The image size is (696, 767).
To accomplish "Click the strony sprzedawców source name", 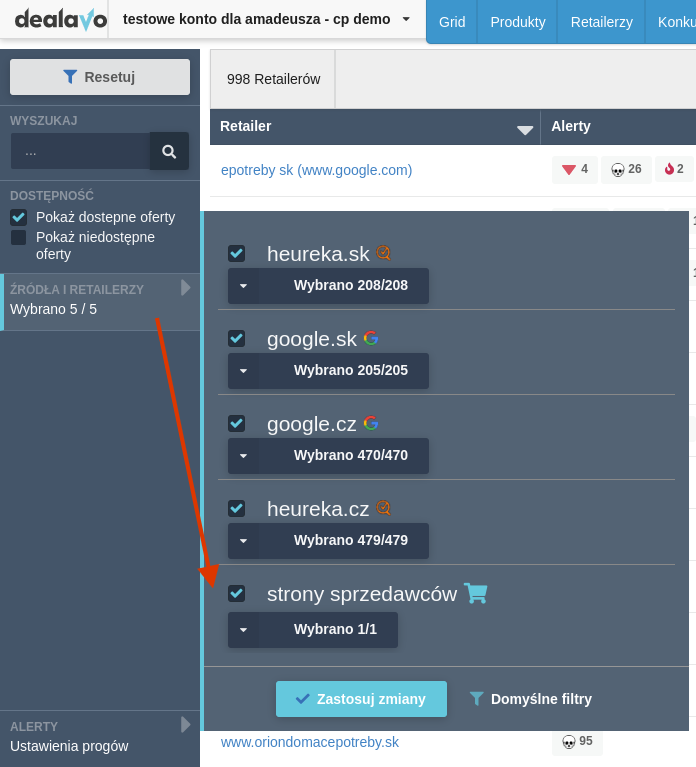I will click(x=362, y=594).
